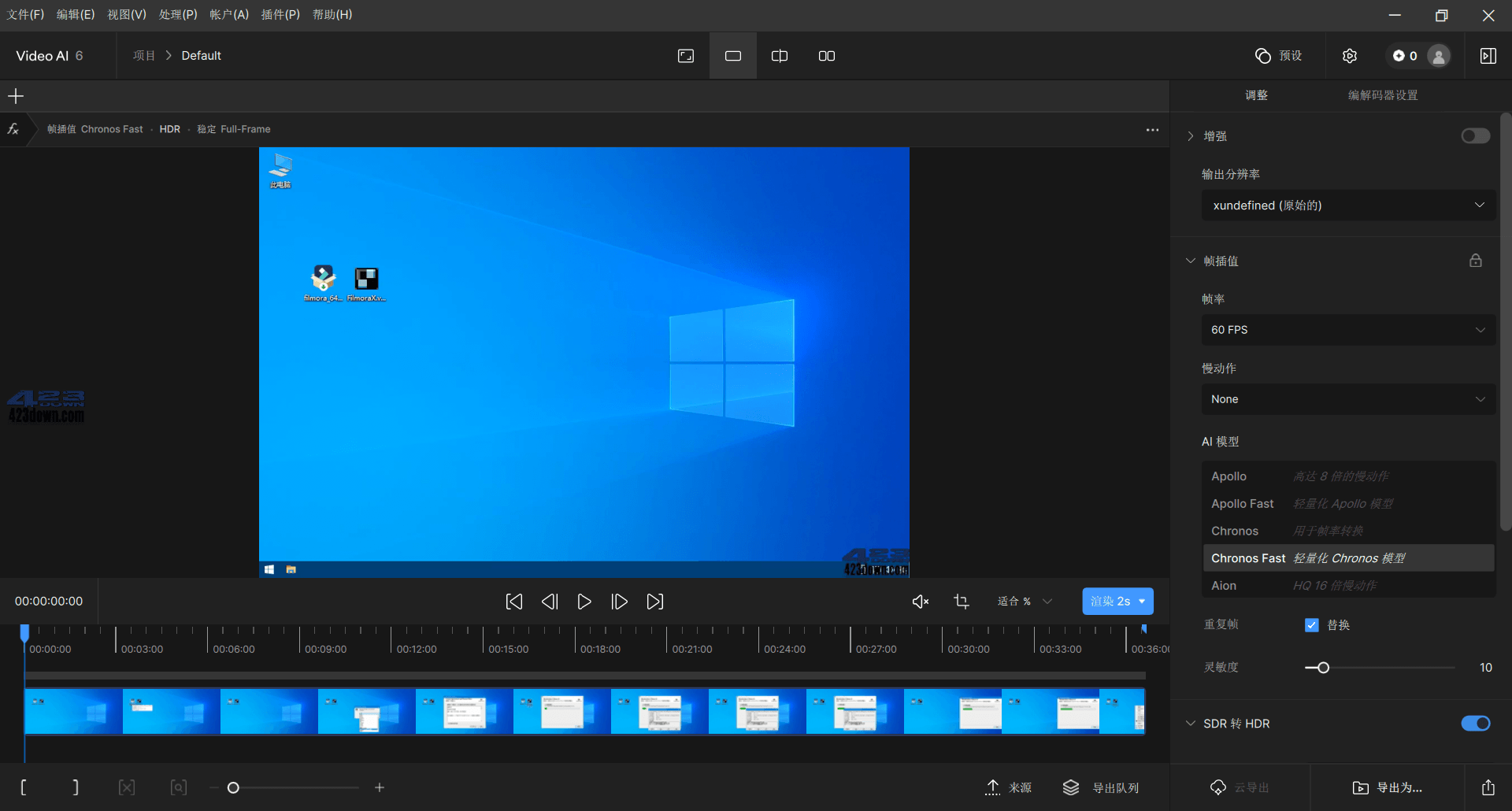The image size is (1512, 811).
Task: Collapse the right side panel
Action: coord(1488,56)
